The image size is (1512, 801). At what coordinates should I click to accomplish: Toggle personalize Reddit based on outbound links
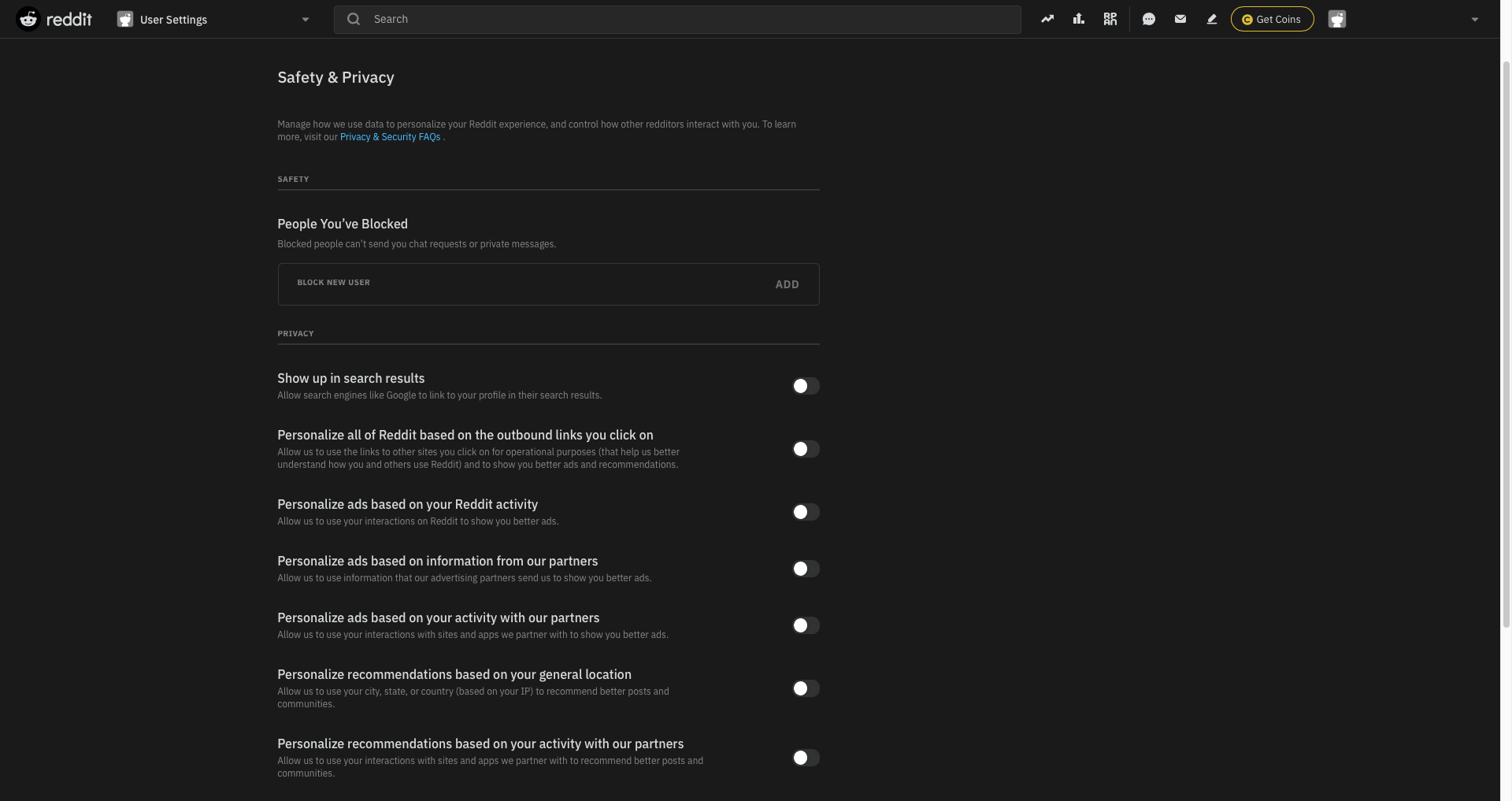806,449
